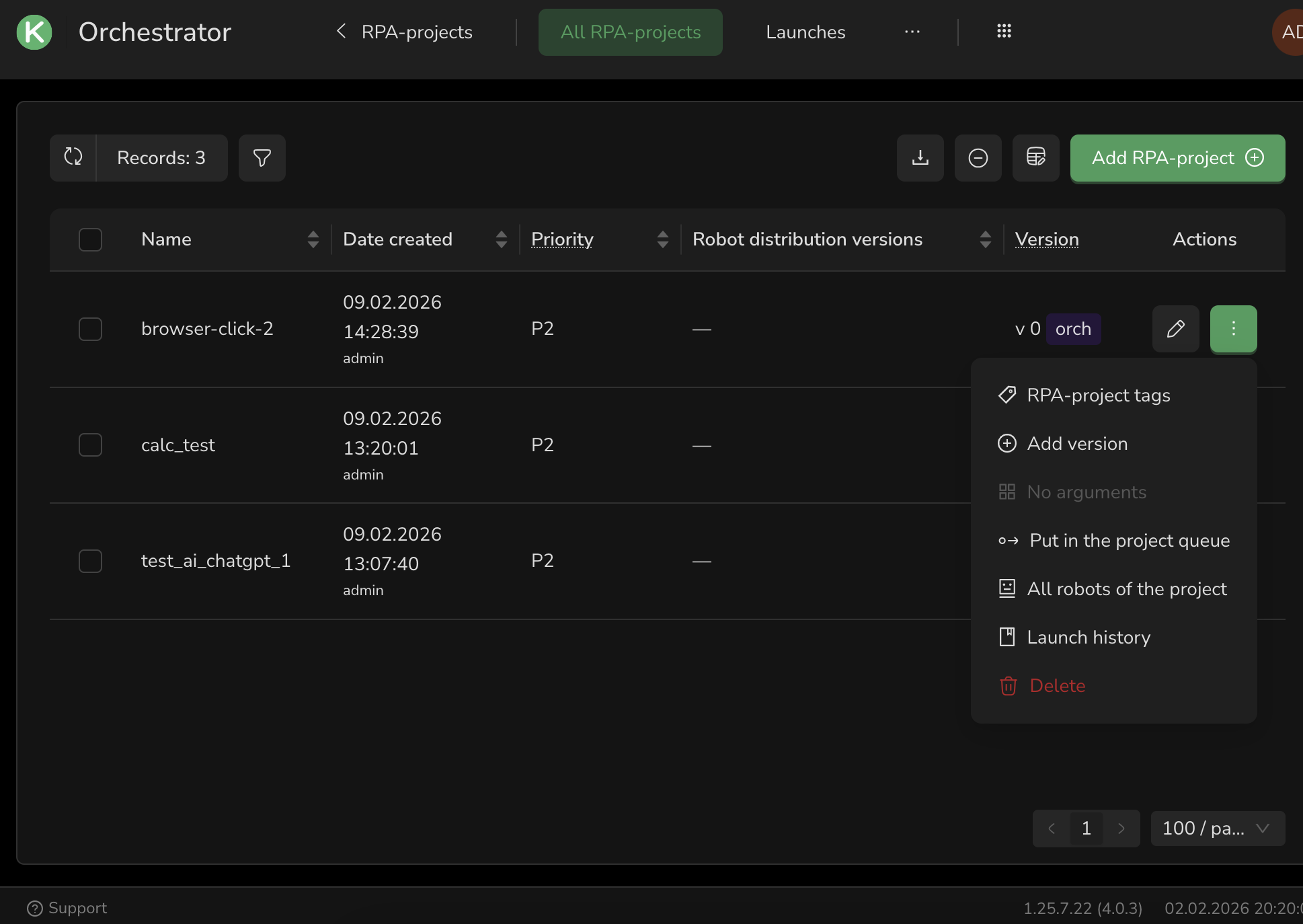The width and height of the screenshot is (1303, 924).
Task: Click the Add RPA-project button
Action: (x=1177, y=157)
